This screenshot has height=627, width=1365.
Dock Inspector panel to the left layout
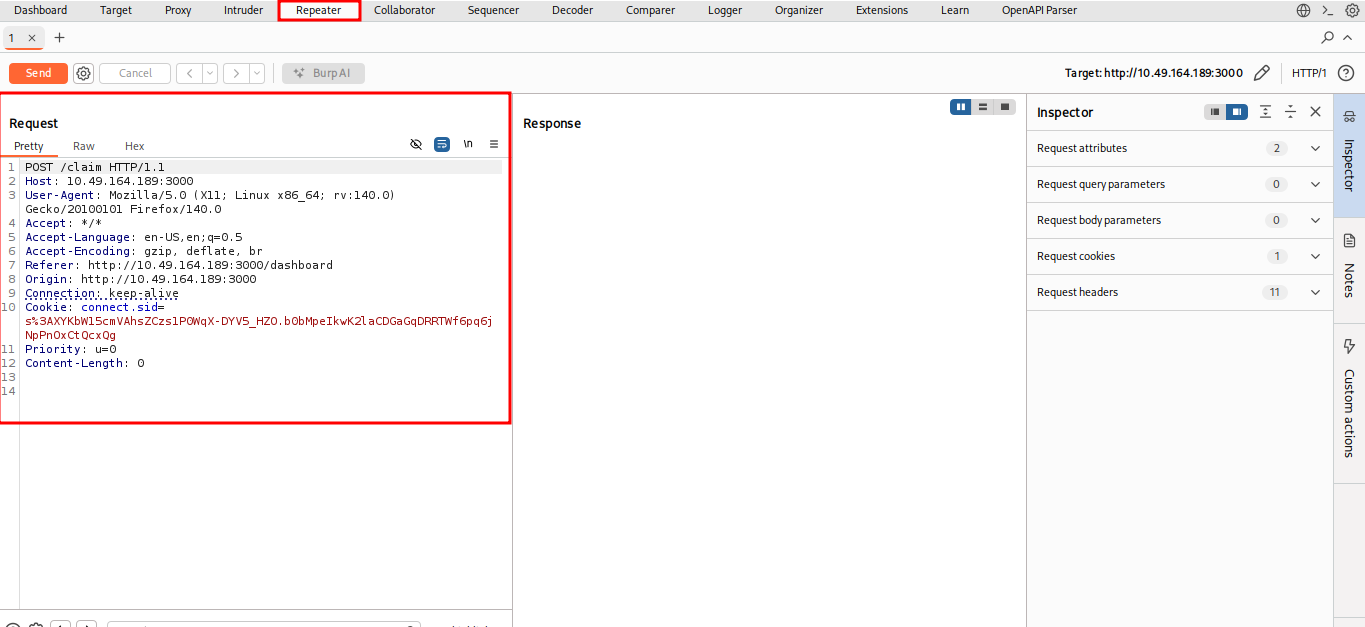pyautogui.click(x=1215, y=112)
